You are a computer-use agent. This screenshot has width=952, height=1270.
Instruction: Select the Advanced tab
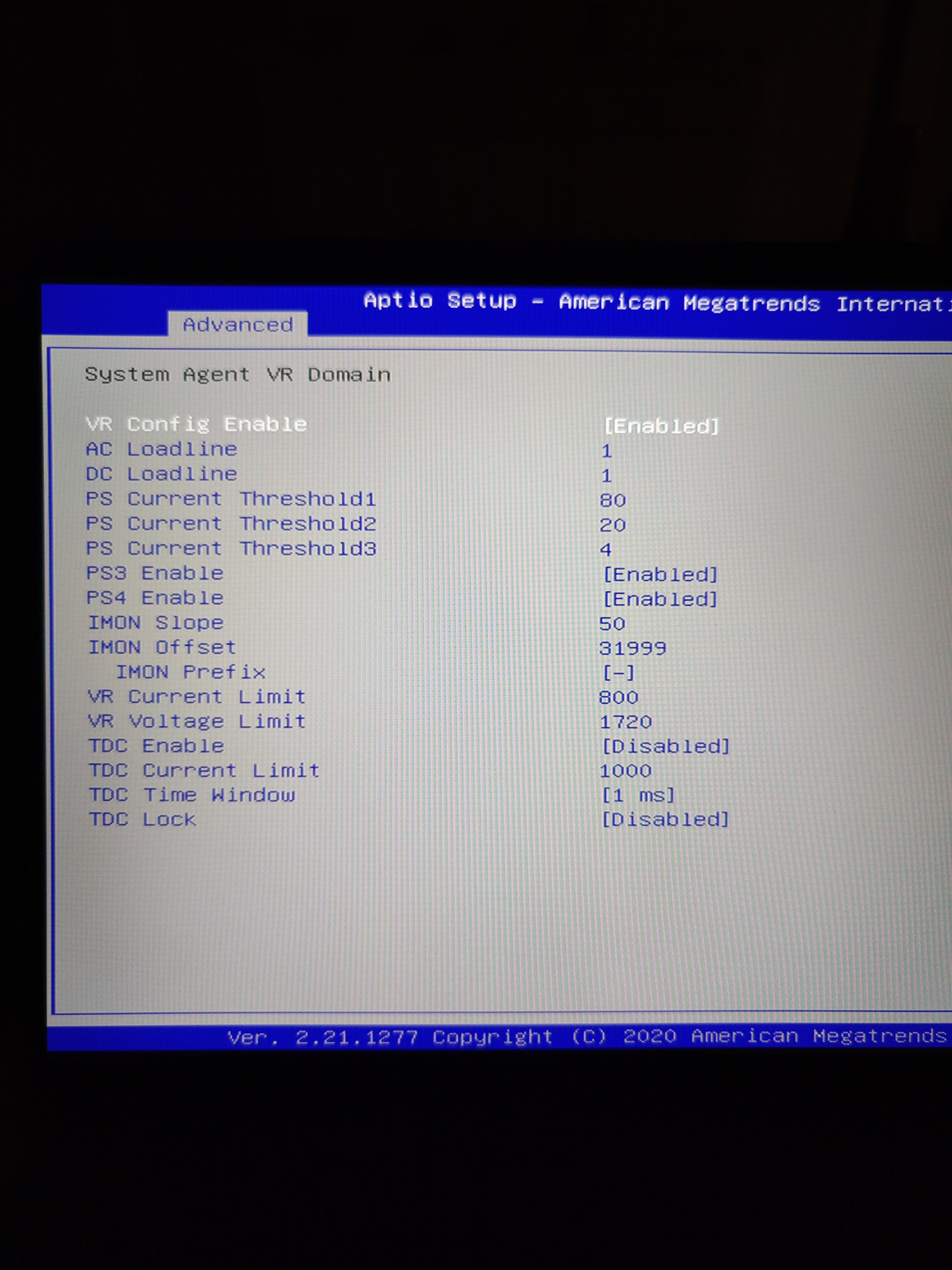(x=238, y=325)
